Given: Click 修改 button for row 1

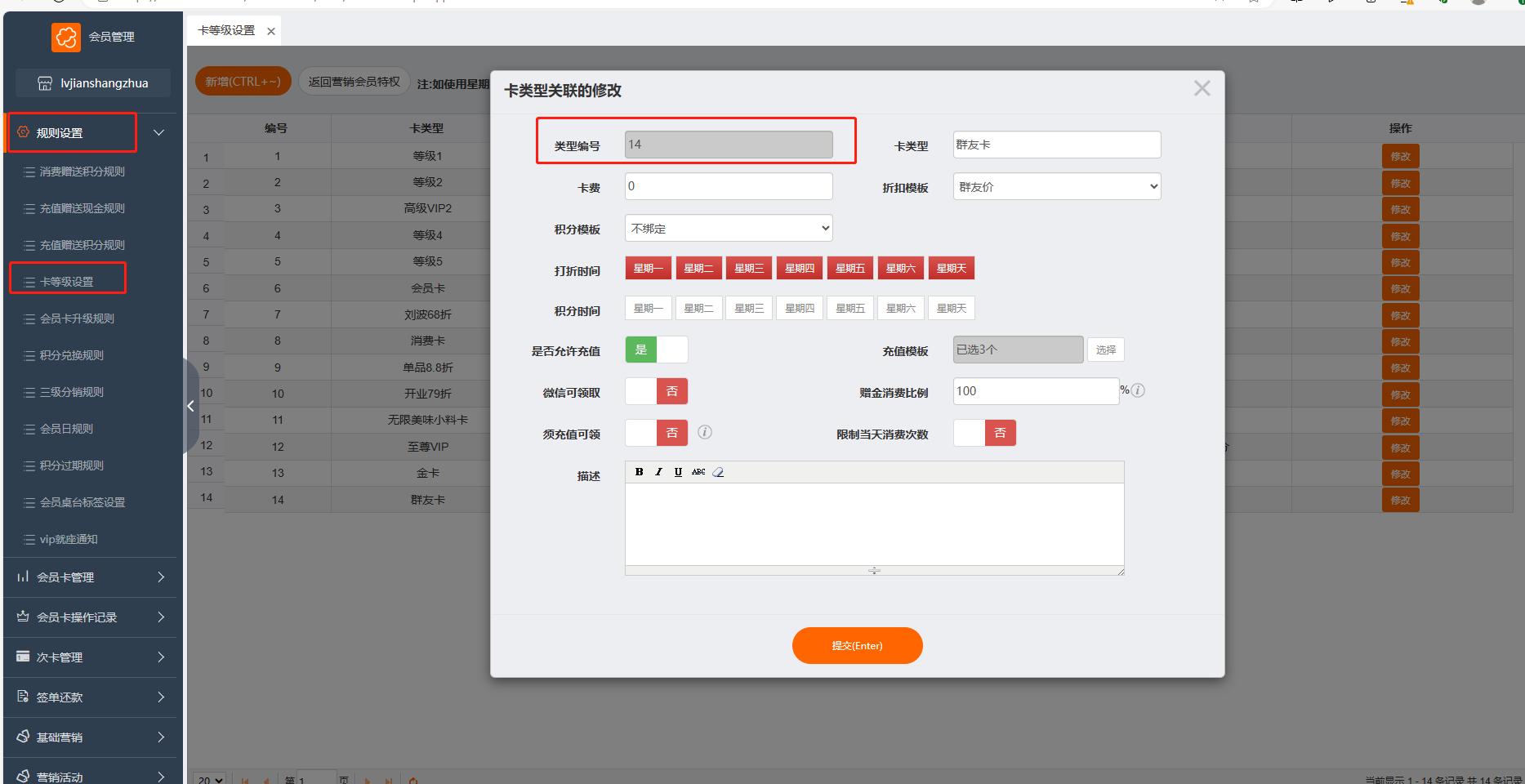Looking at the screenshot, I should 1400,156.
